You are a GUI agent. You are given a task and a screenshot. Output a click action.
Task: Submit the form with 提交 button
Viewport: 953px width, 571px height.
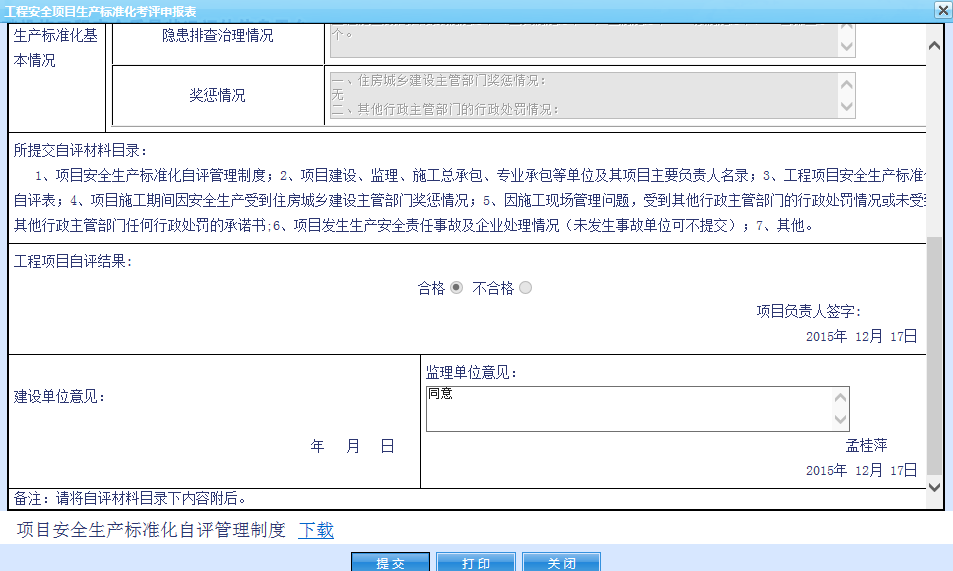click(390, 563)
